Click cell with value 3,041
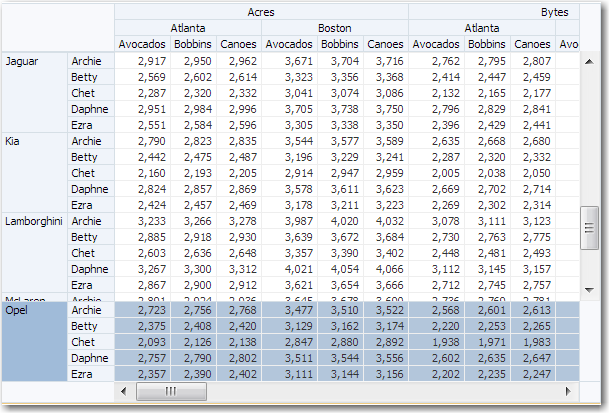Screen dimensions: 609x413 [x=290, y=93]
